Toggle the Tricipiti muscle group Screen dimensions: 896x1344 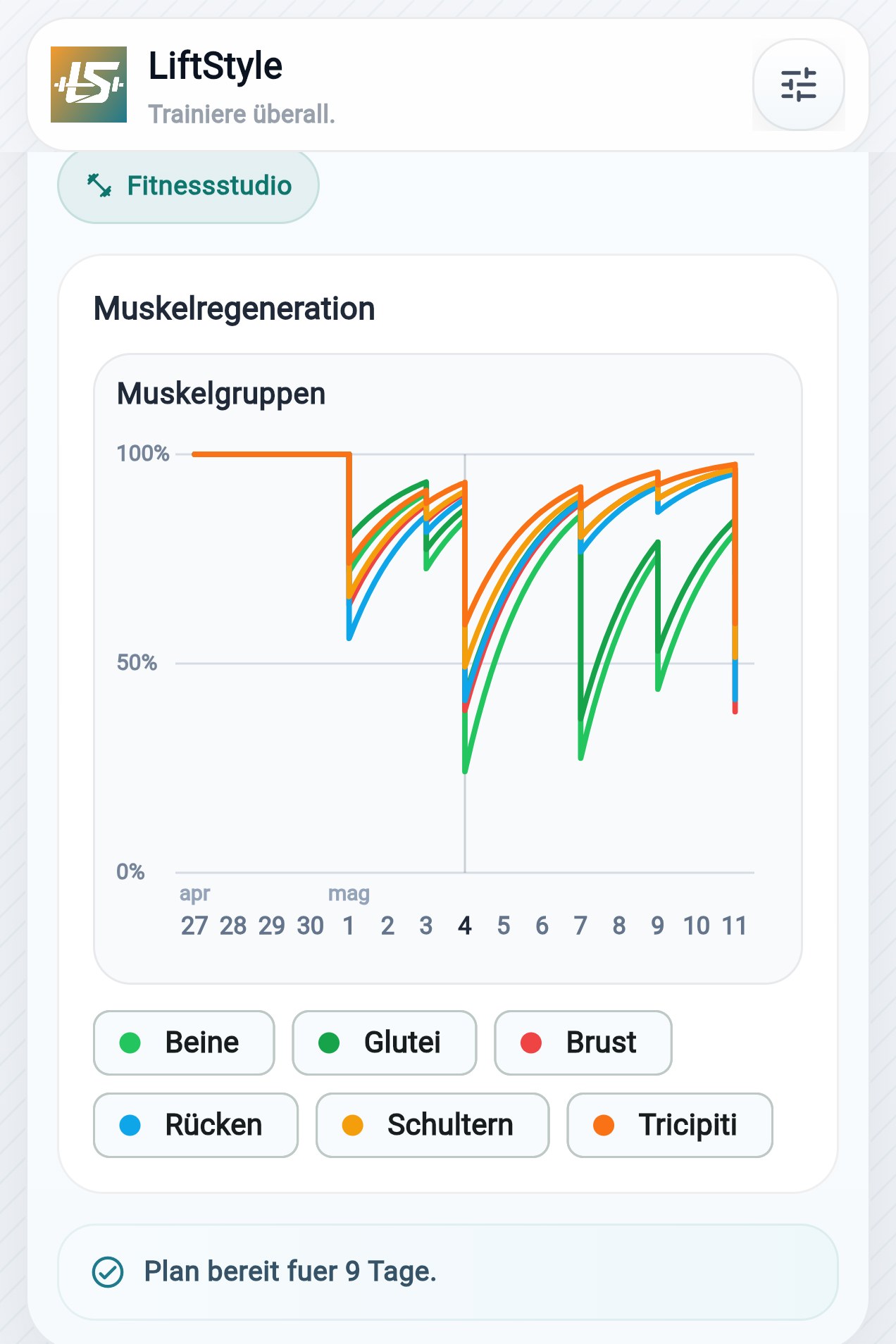click(670, 1125)
